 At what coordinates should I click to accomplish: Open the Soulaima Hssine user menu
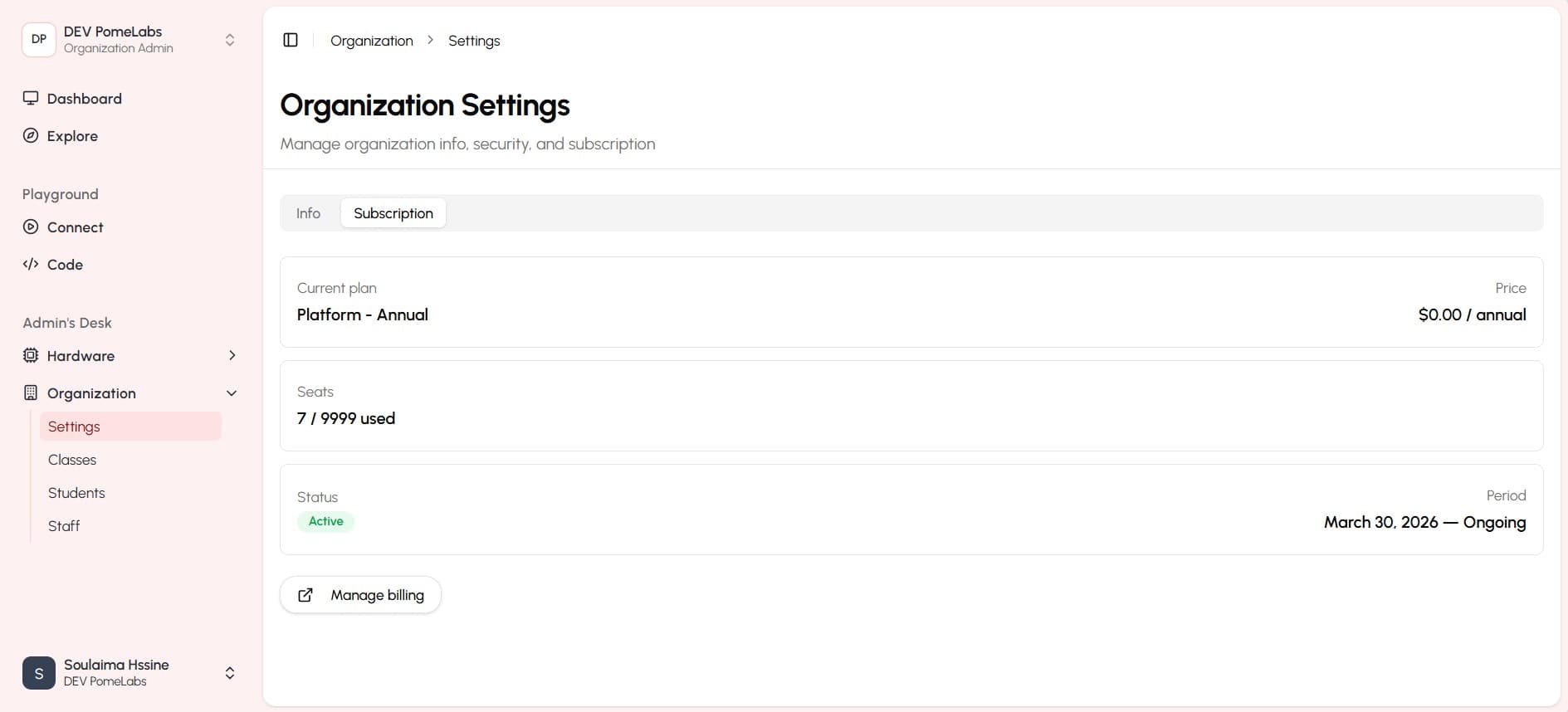click(130, 673)
